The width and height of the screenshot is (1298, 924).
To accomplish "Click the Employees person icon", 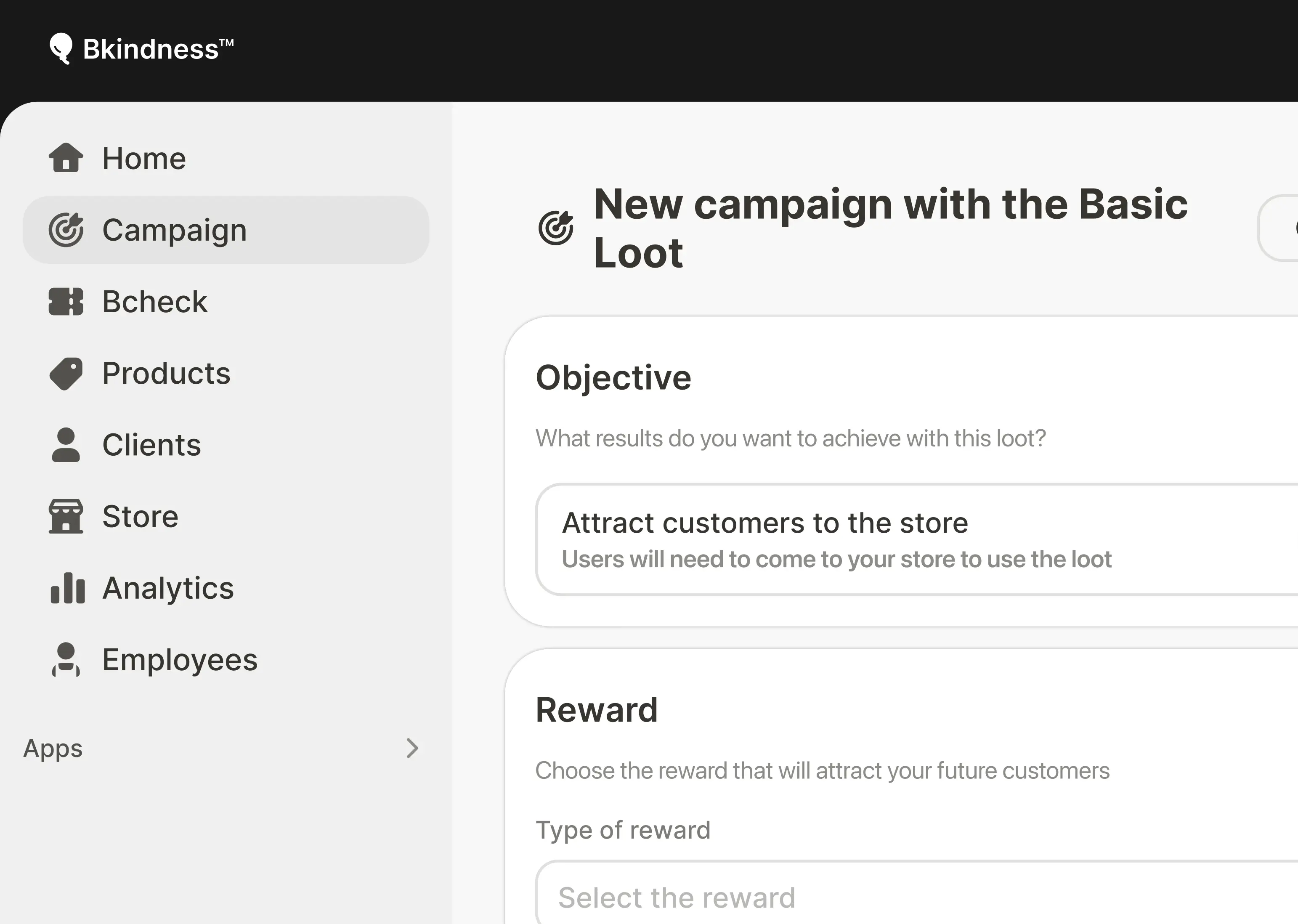I will click(x=66, y=659).
